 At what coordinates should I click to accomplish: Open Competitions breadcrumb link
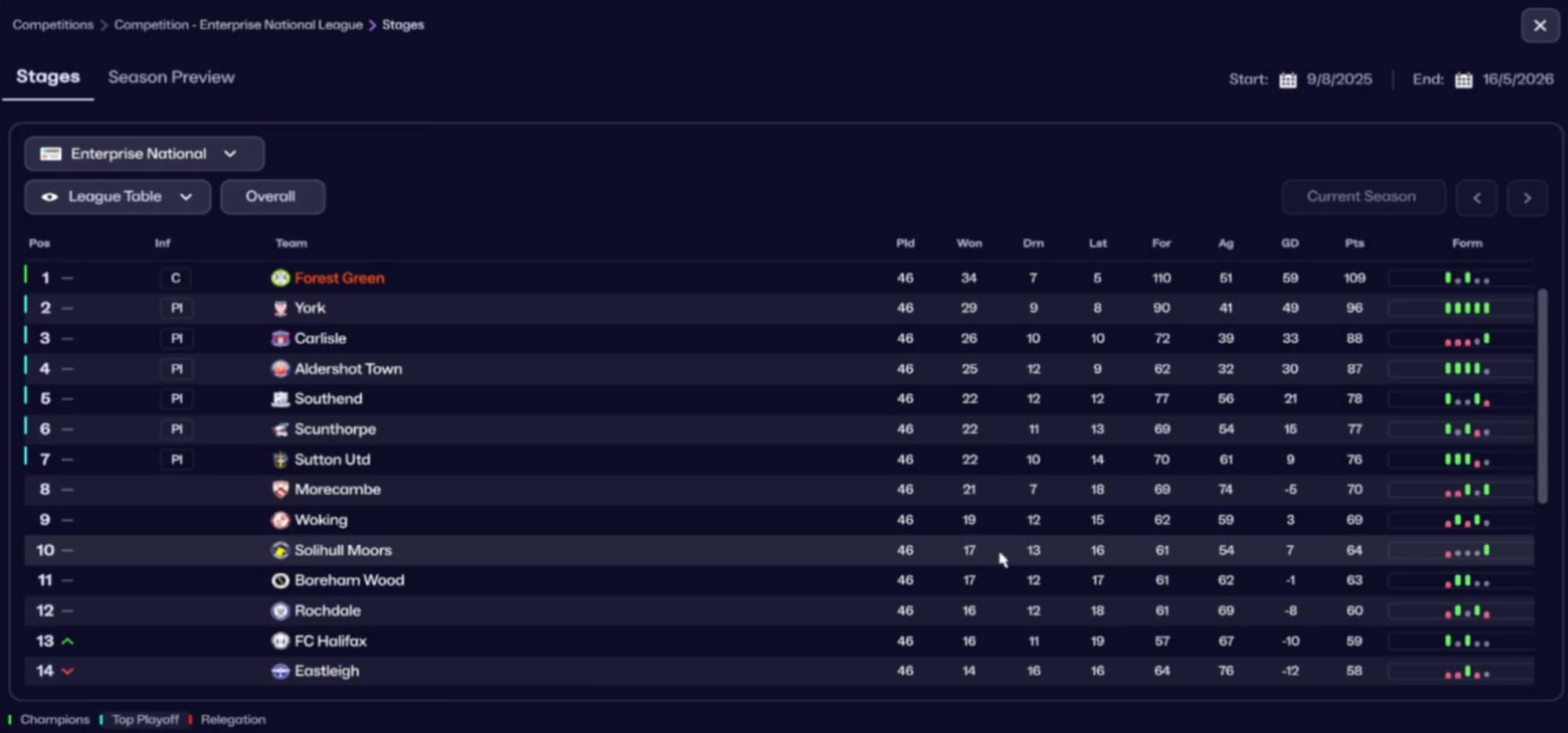pyautogui.click(x=52, y=25)
